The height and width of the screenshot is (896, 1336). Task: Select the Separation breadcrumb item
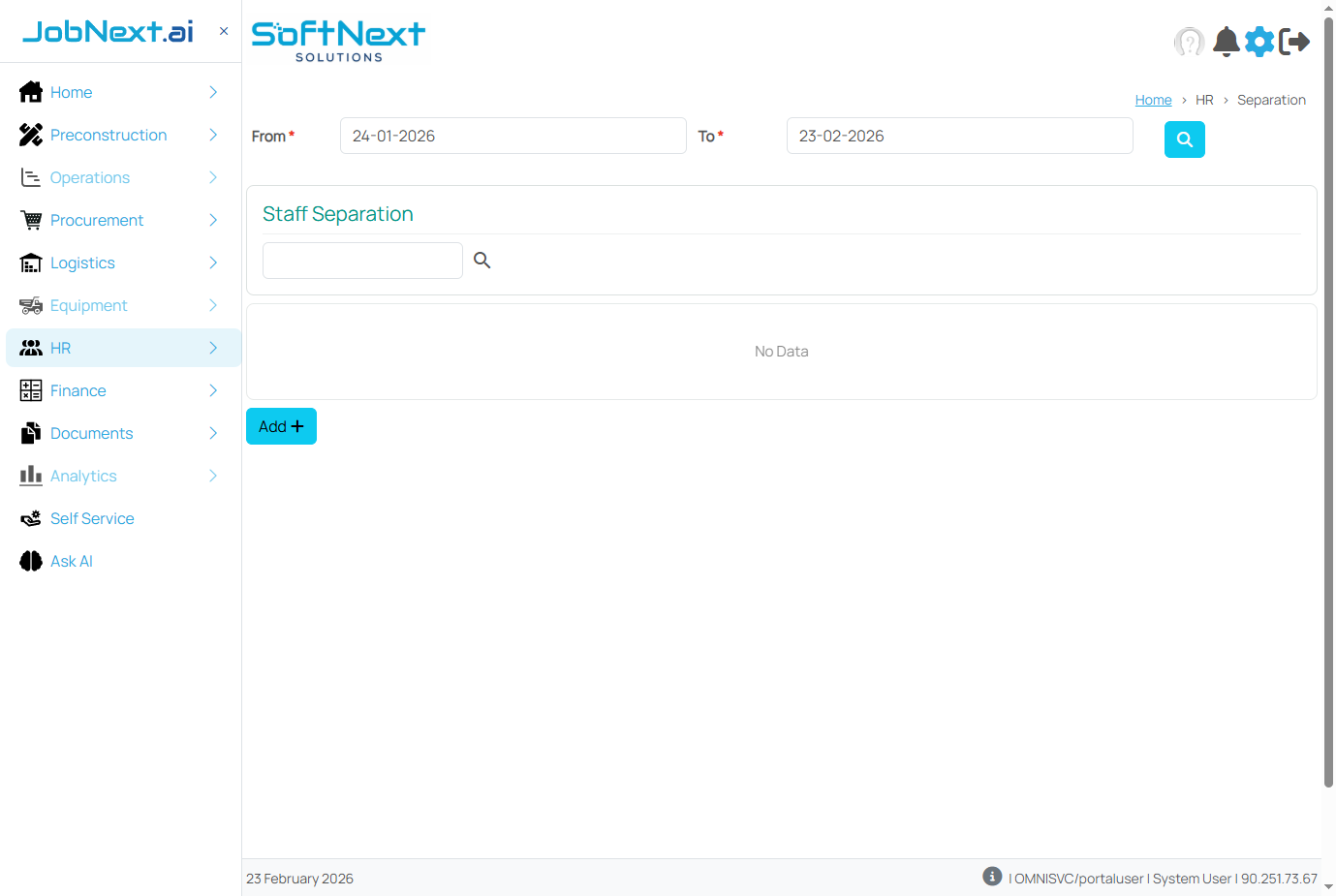click(x=1271, y=100)
